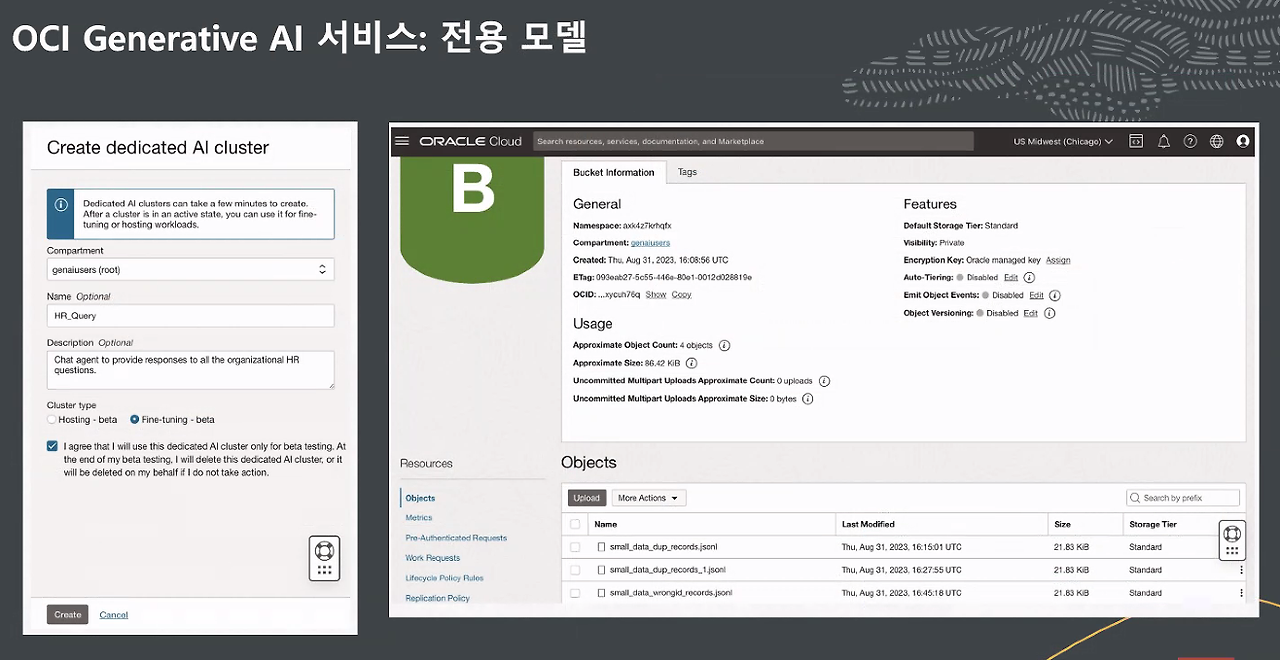Click info icon beside Approximate Object Count
Screen dimensions: 1280x660
pyautogui.click(x=722, y=345)
